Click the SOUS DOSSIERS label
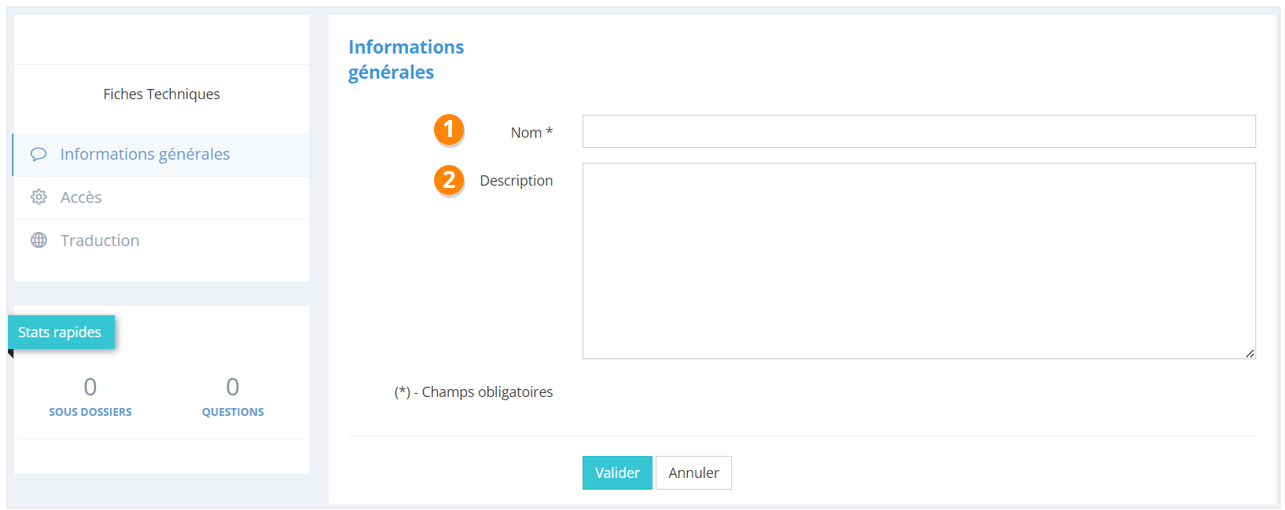The image size is (1285, 510). pyautogui.click(x=90, y=412)
